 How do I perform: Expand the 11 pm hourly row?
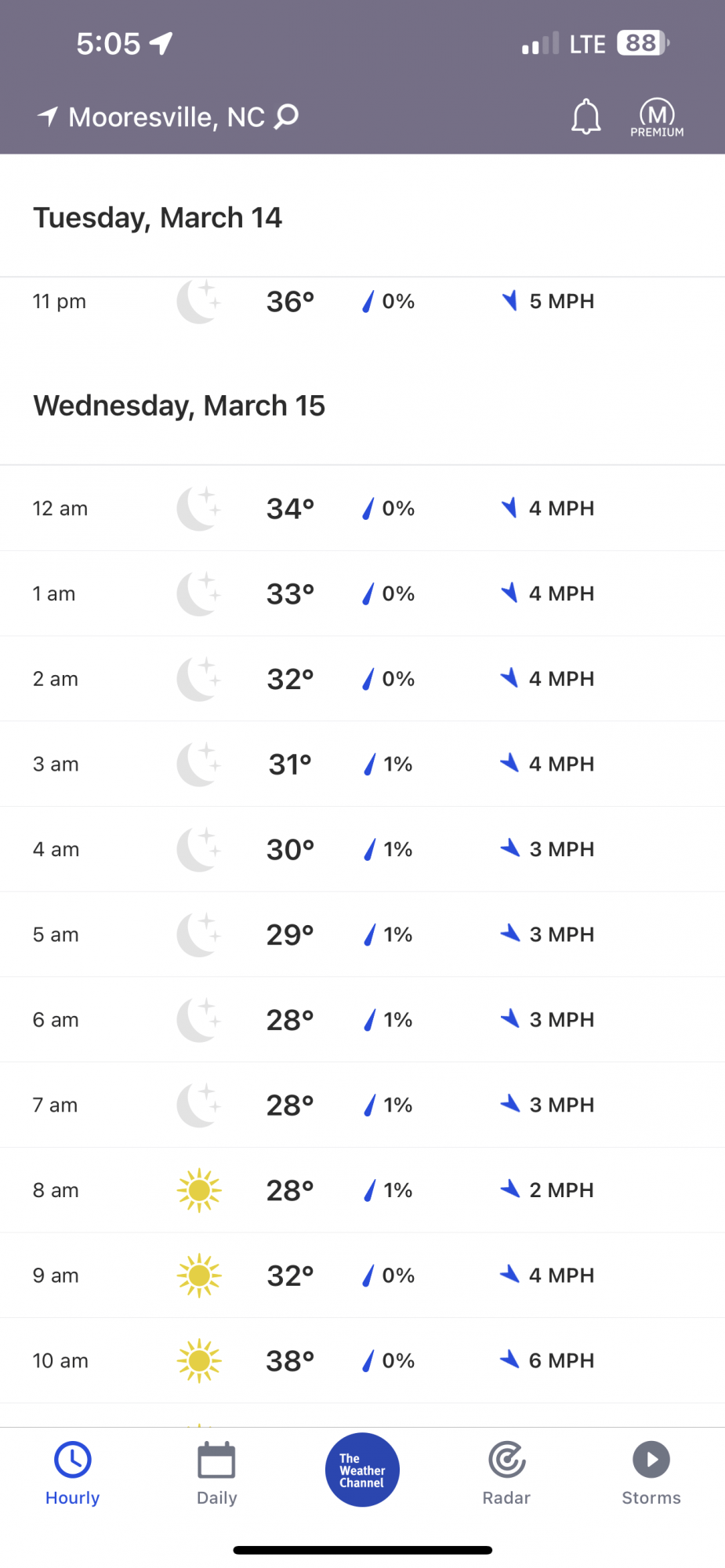(x=362, y=301)
